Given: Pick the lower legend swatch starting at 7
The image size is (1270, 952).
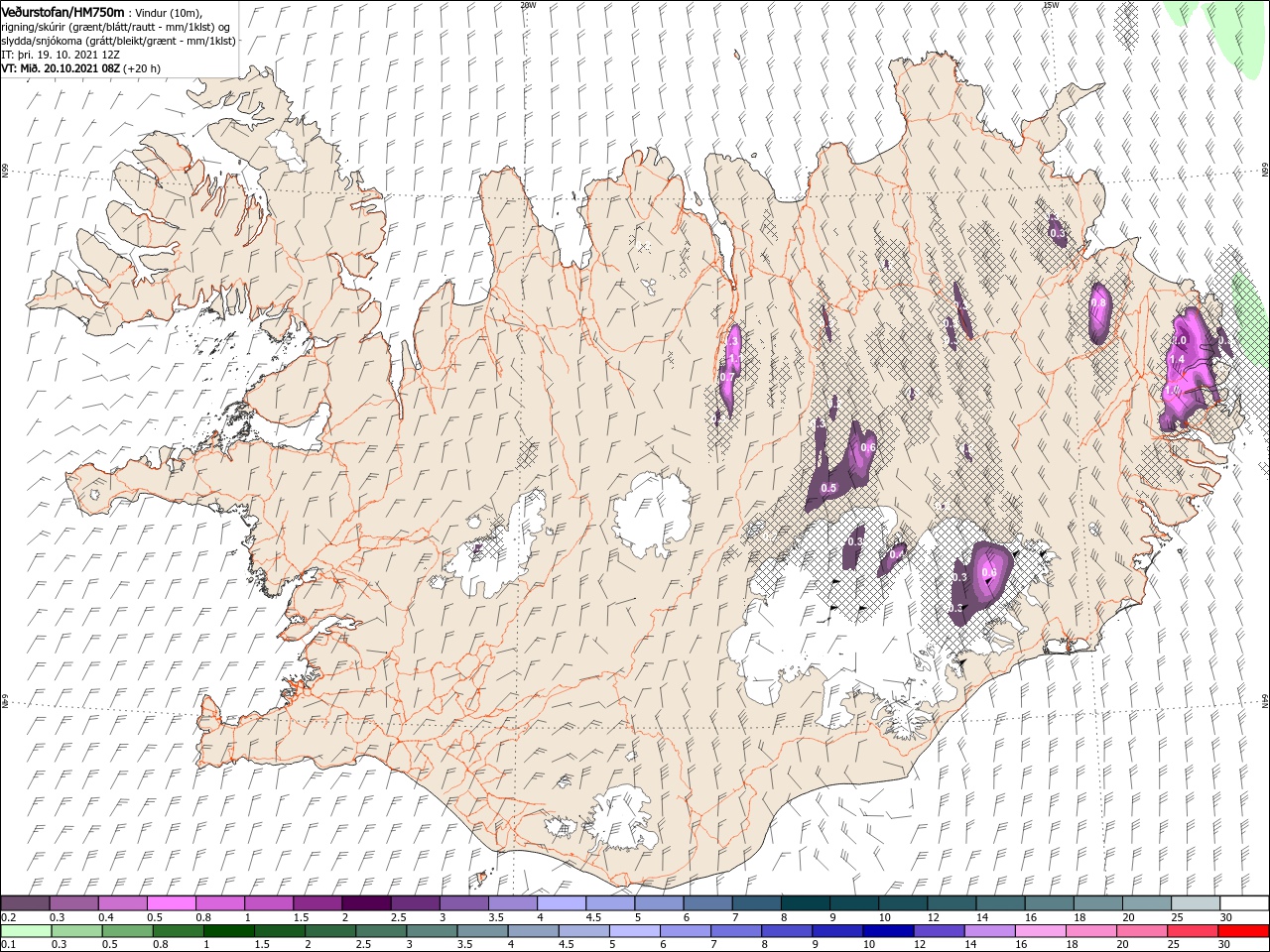Looking at the screenshot, I should point(736,931).
